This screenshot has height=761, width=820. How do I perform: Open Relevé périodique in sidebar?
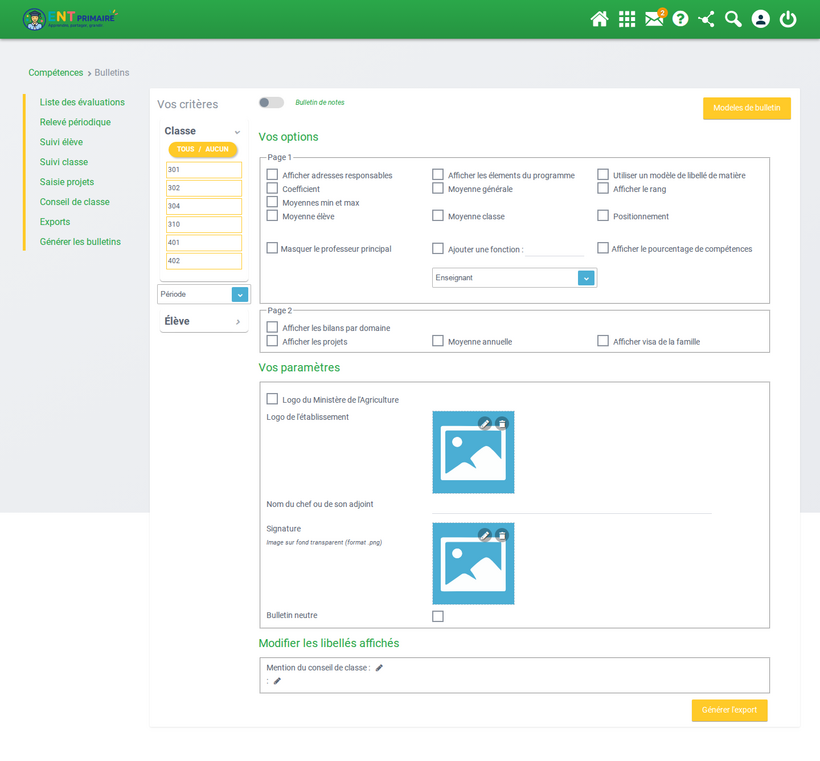point(75,122)
